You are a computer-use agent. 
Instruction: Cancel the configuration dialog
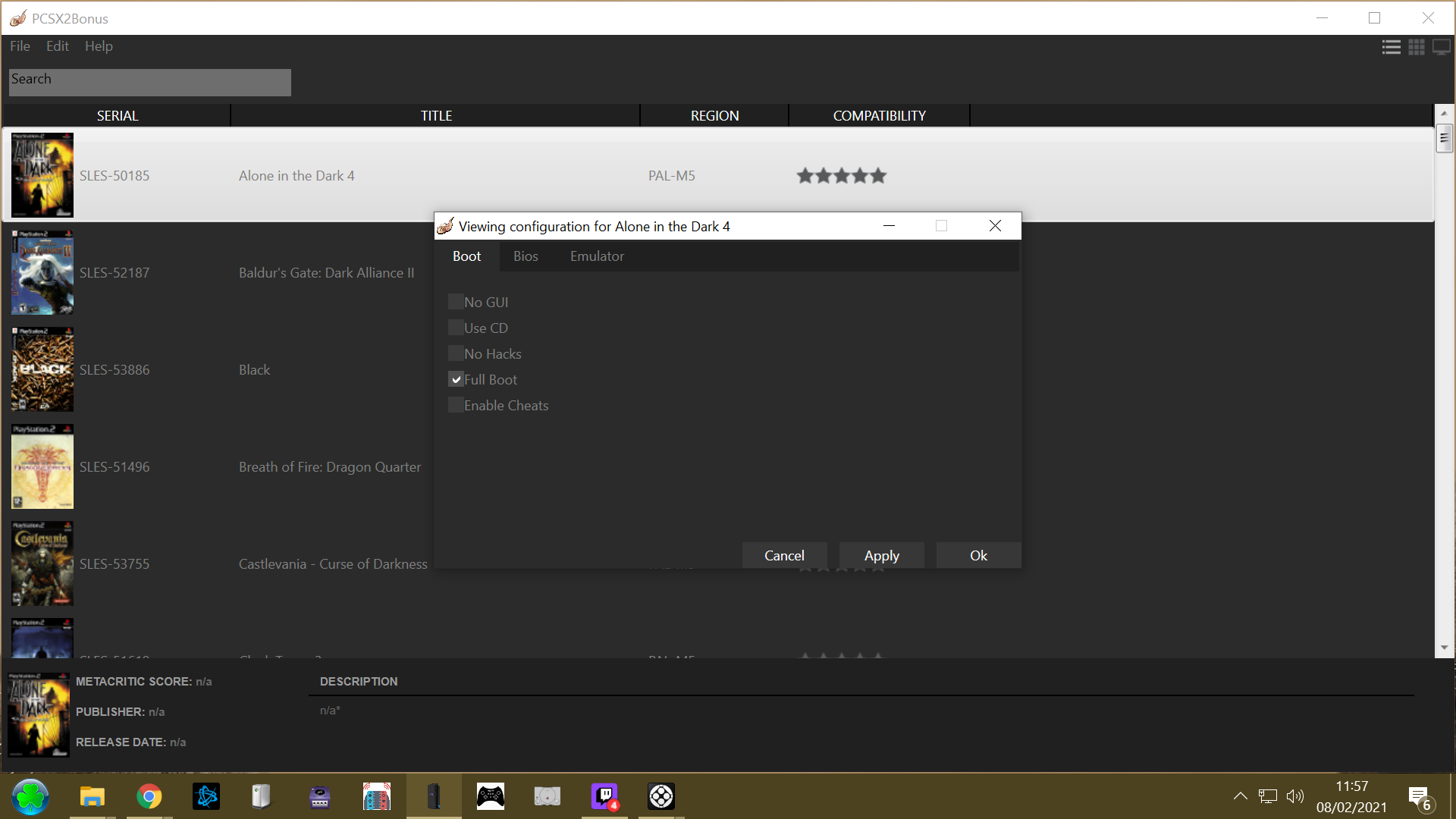[784, 555]
